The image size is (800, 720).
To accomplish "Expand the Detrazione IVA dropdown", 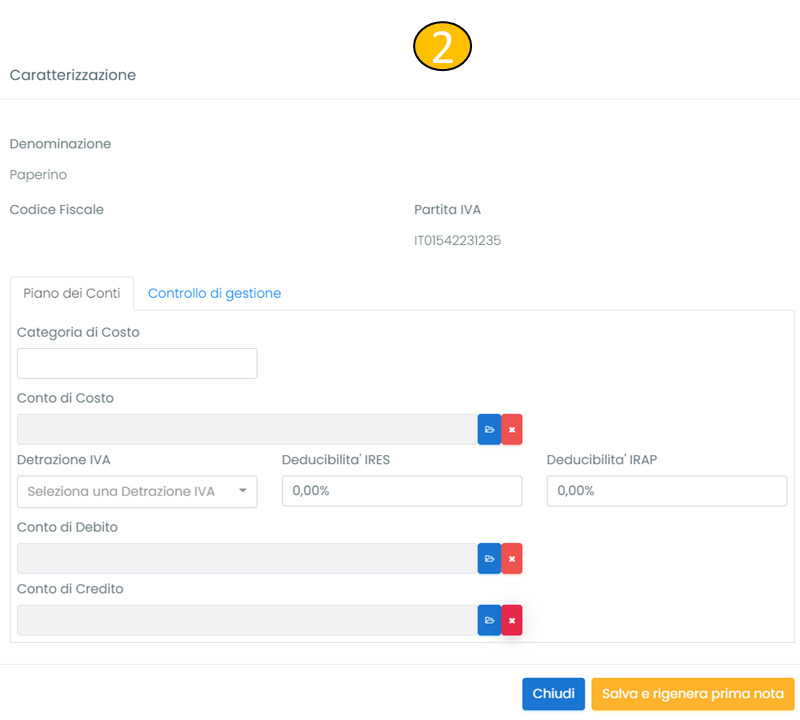I will [137, 491].
